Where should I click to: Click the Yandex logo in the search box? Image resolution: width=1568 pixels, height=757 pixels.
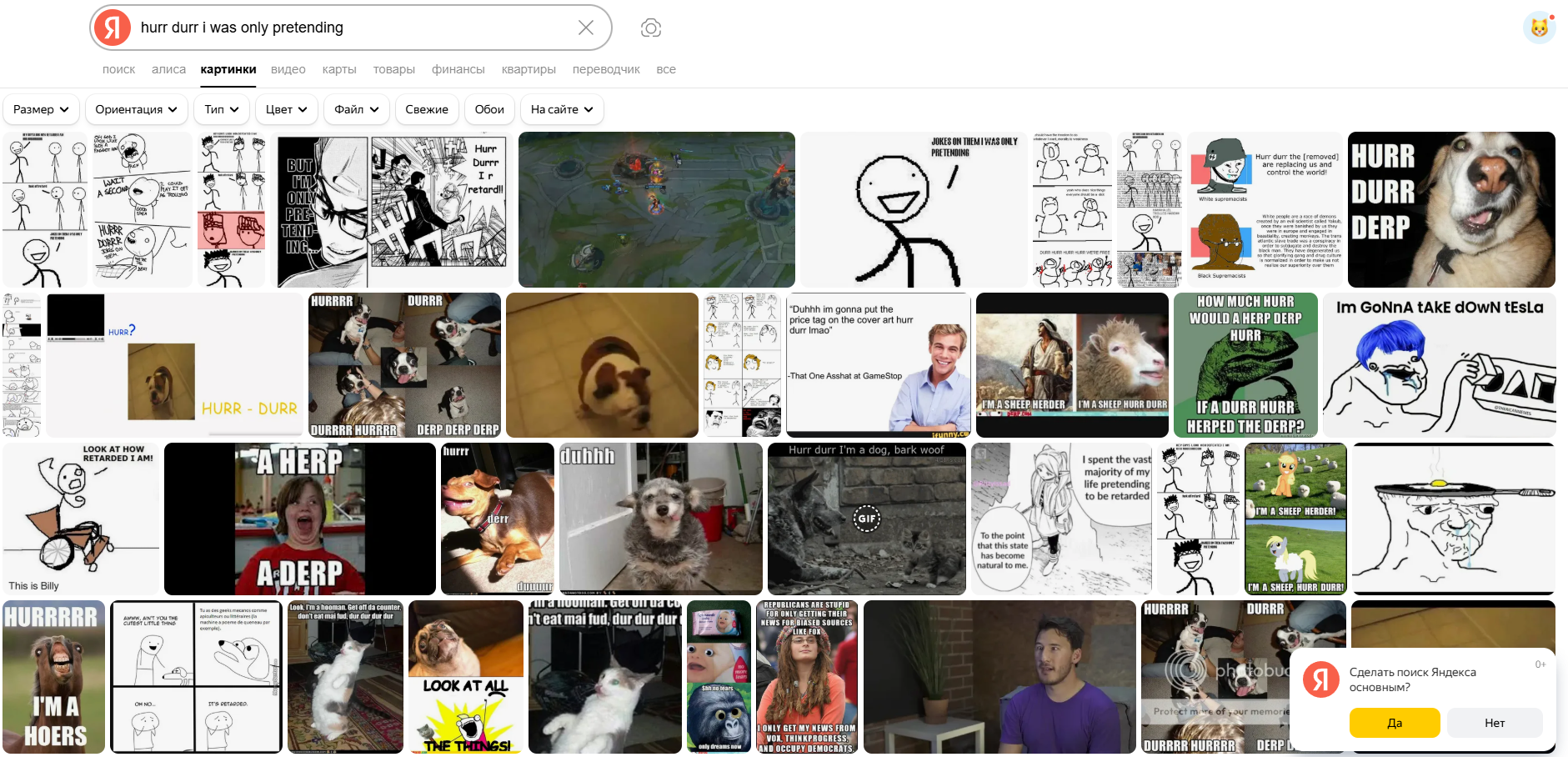[x=113, y=28]
